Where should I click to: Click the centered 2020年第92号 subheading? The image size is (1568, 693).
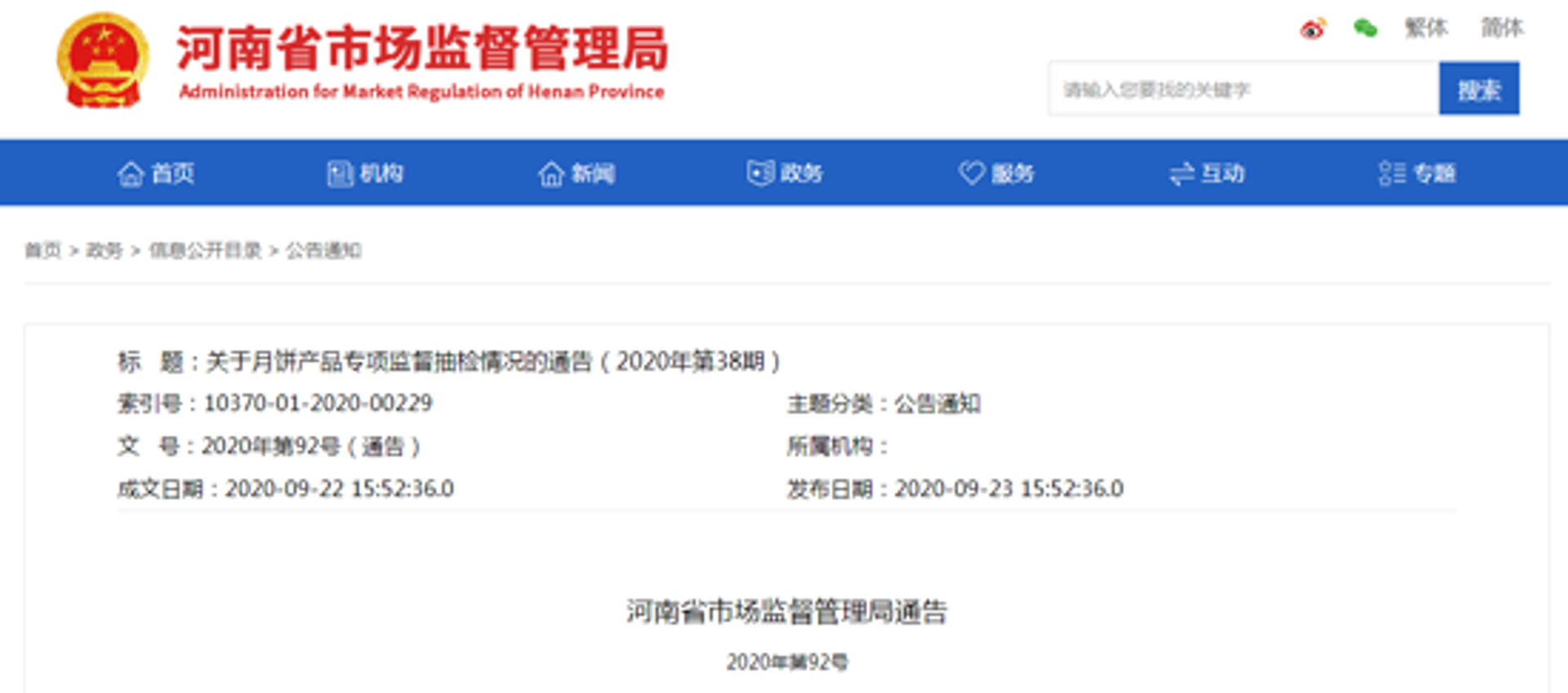click(x=787, y=662)
